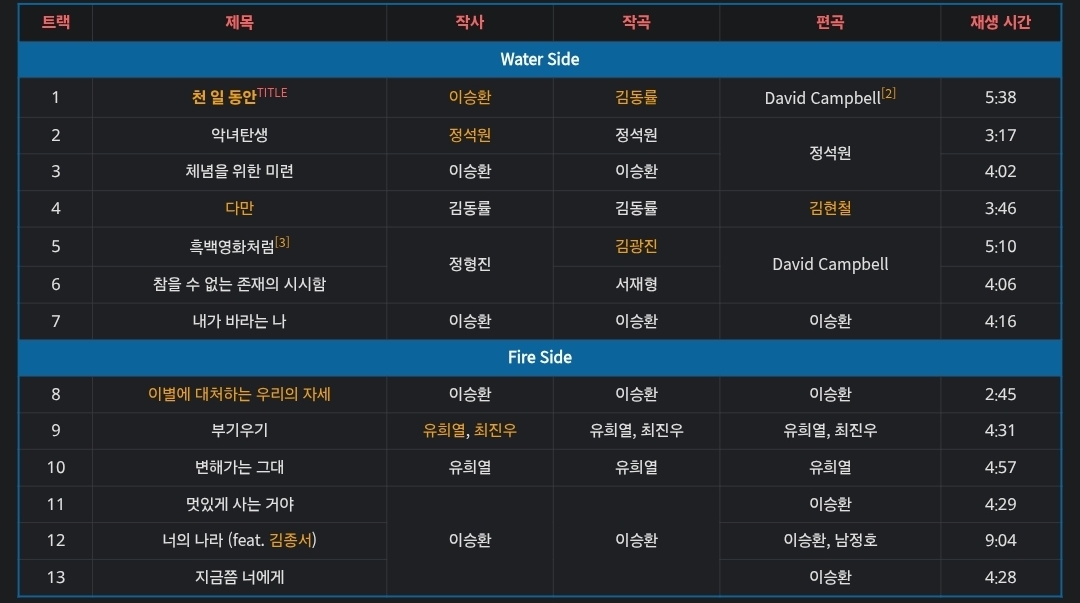Click the 9:04 duration cell
1080x603 pixels.
click(1000, 540)
